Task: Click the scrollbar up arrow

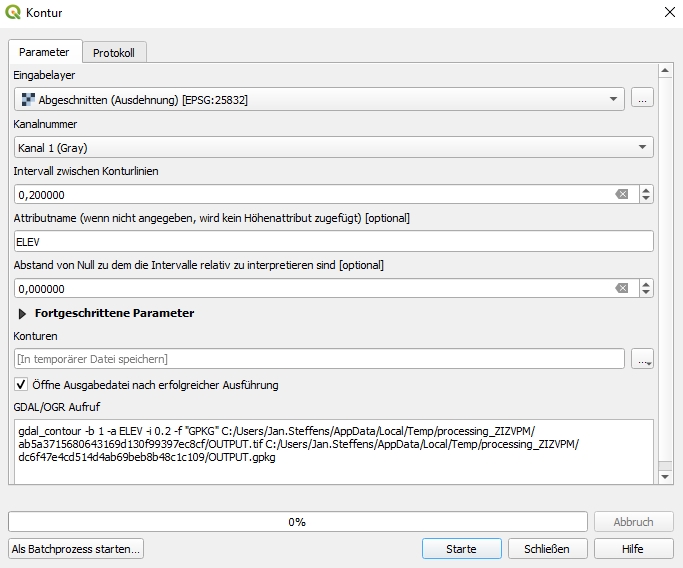Action: 665,70
